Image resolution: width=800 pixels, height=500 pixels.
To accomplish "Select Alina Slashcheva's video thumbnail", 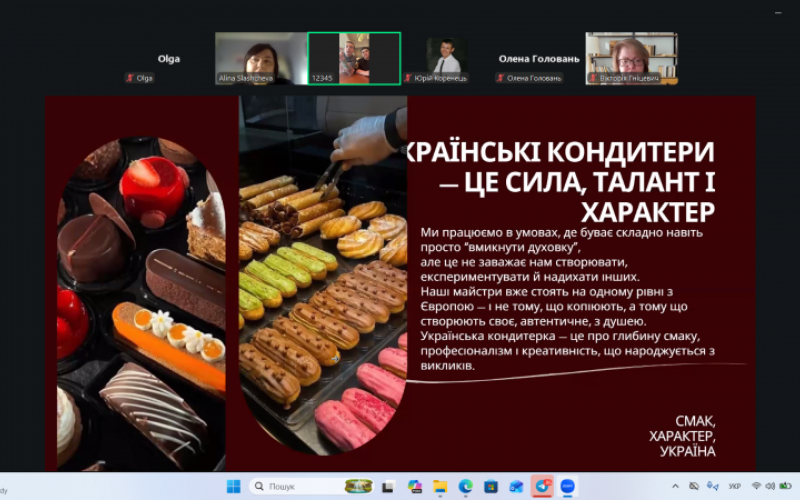I will tap(261, 58).
